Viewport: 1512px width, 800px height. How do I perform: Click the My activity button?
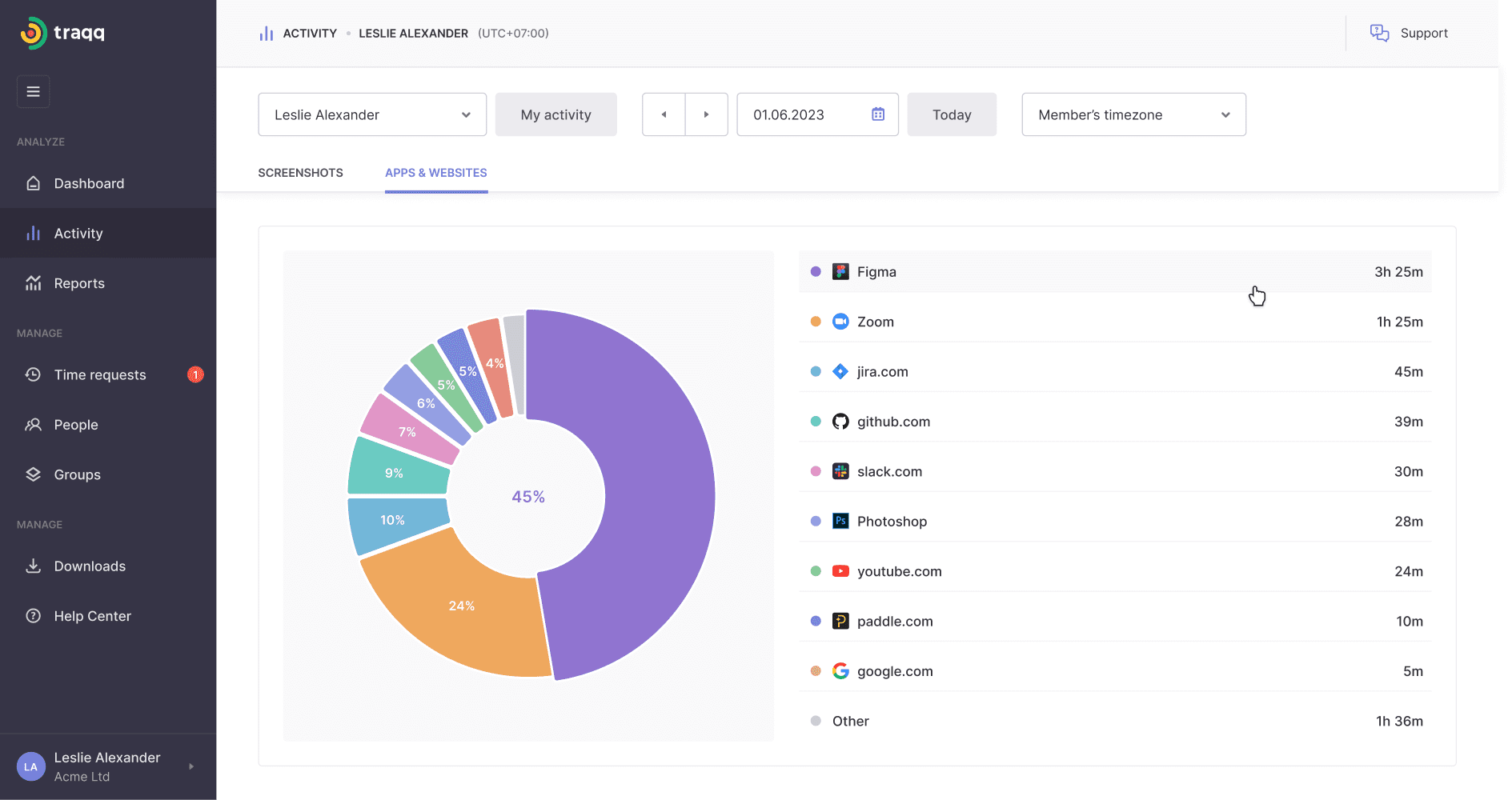tap(555, 114)
